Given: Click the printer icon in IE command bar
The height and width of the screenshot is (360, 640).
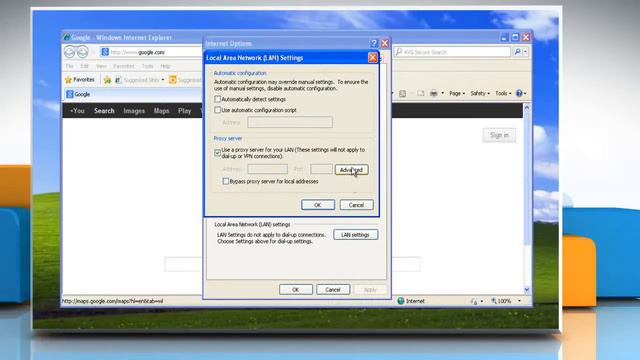Looking at the screenshot, I should coord(433,93).
